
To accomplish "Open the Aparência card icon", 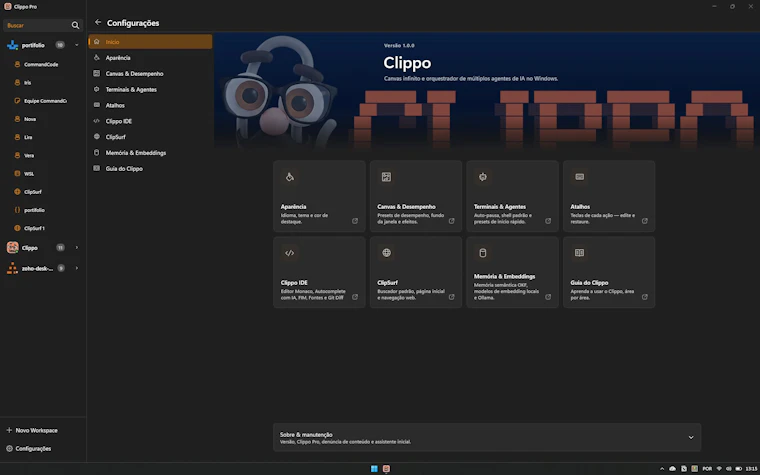I will [289, 177].
